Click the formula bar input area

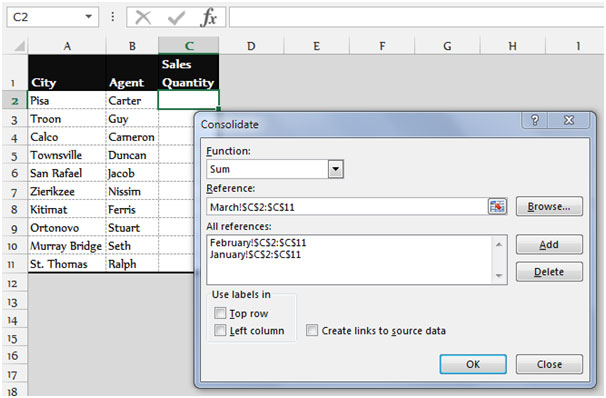(x=417, y=17)
